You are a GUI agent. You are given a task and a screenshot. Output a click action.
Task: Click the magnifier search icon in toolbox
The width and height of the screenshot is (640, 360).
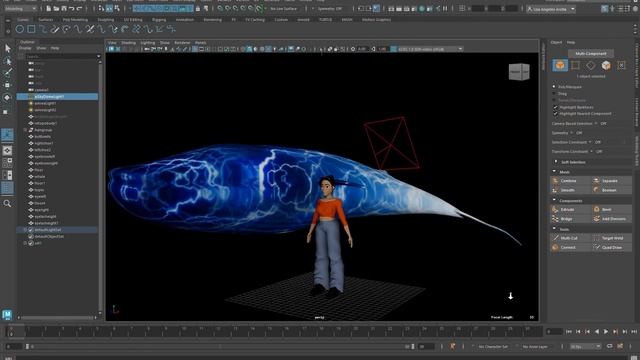pos(7,203)
